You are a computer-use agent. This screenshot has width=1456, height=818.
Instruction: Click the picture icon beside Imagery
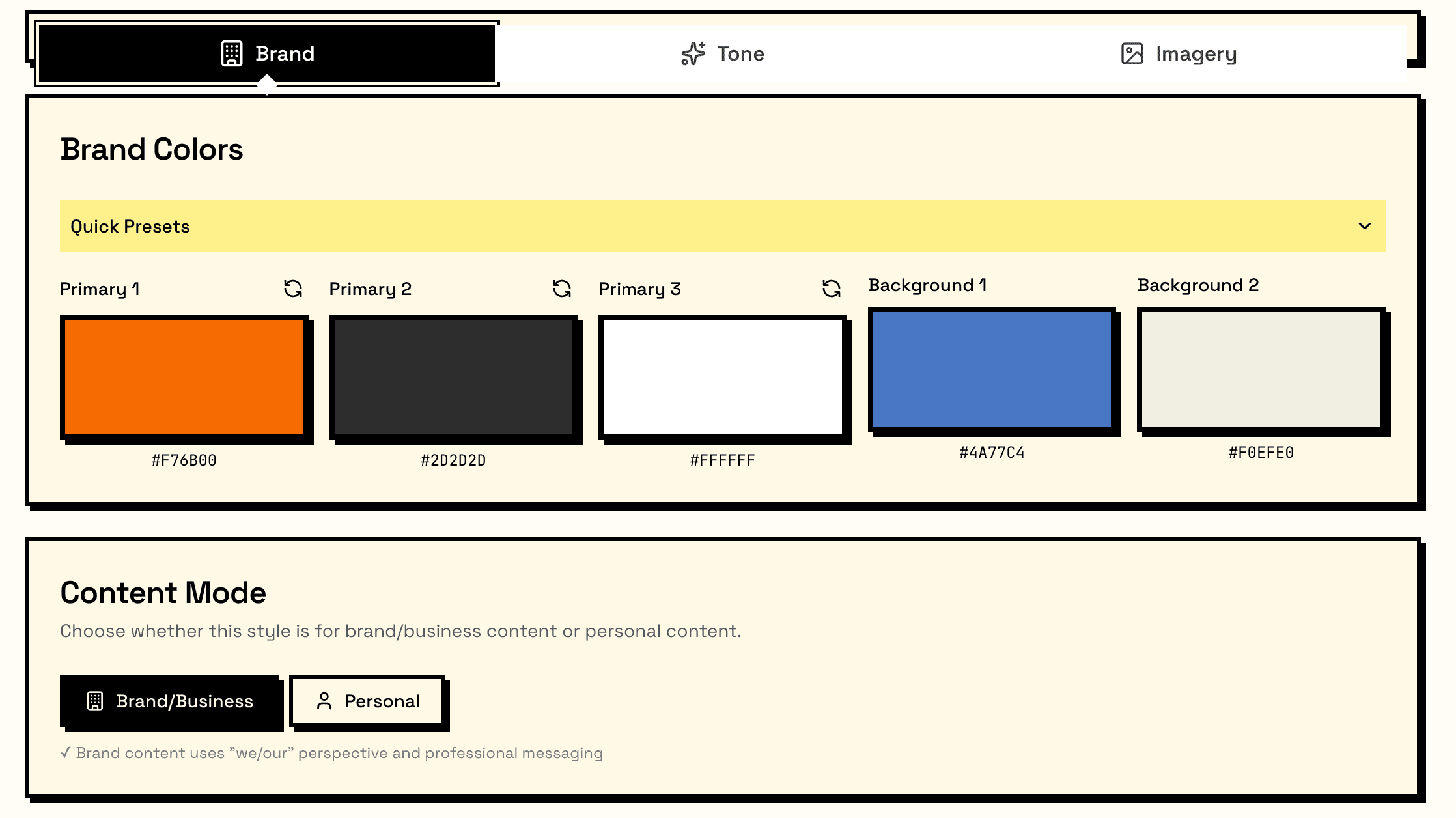pyautogui.click(x=1132, y=53)
